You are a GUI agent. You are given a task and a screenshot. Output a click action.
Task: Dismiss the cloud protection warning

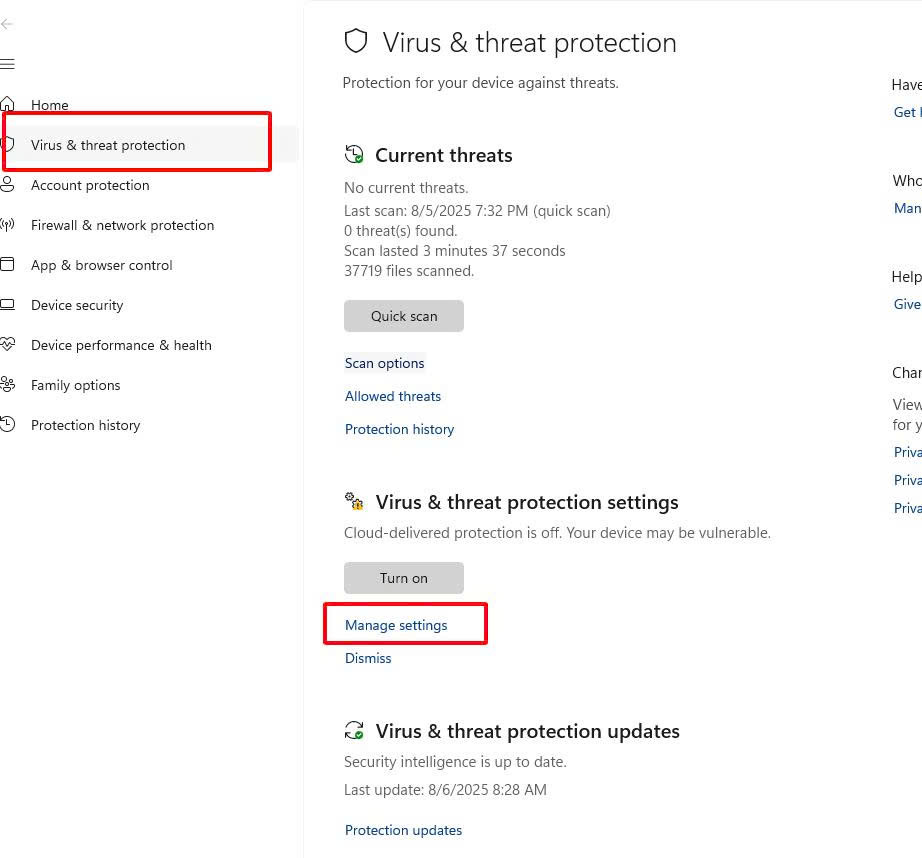tap(368, 658)
